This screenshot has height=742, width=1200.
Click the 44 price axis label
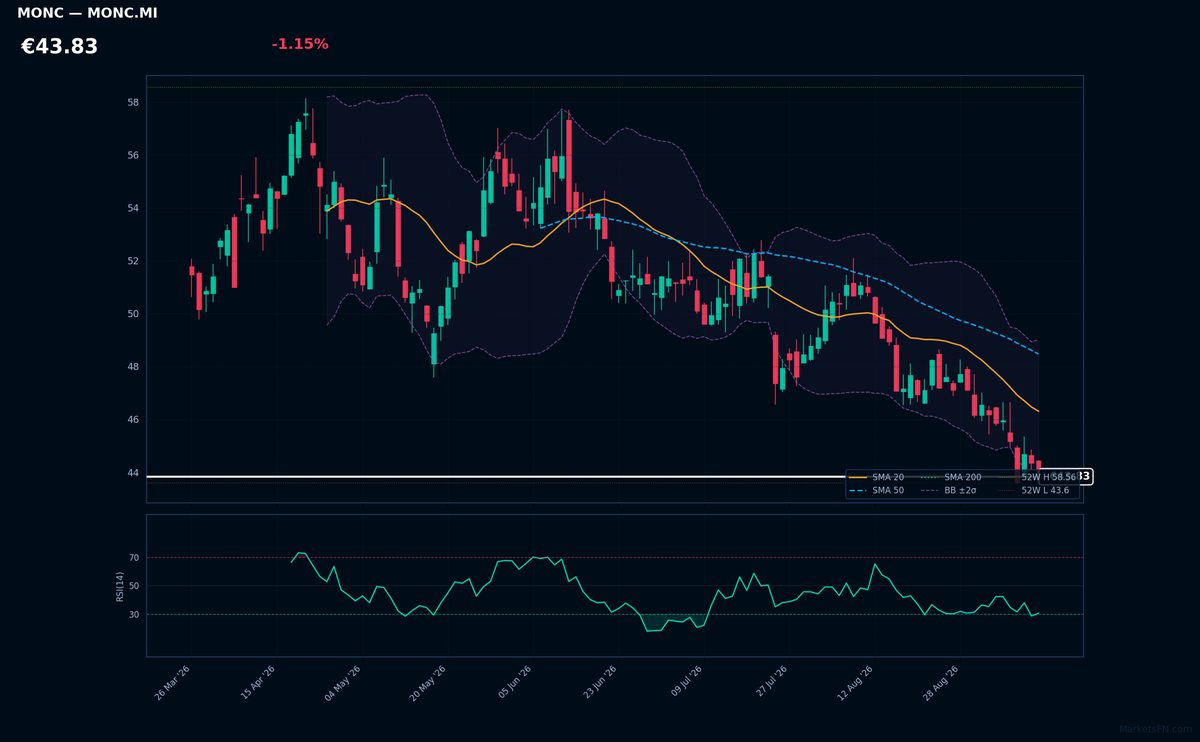133,473
